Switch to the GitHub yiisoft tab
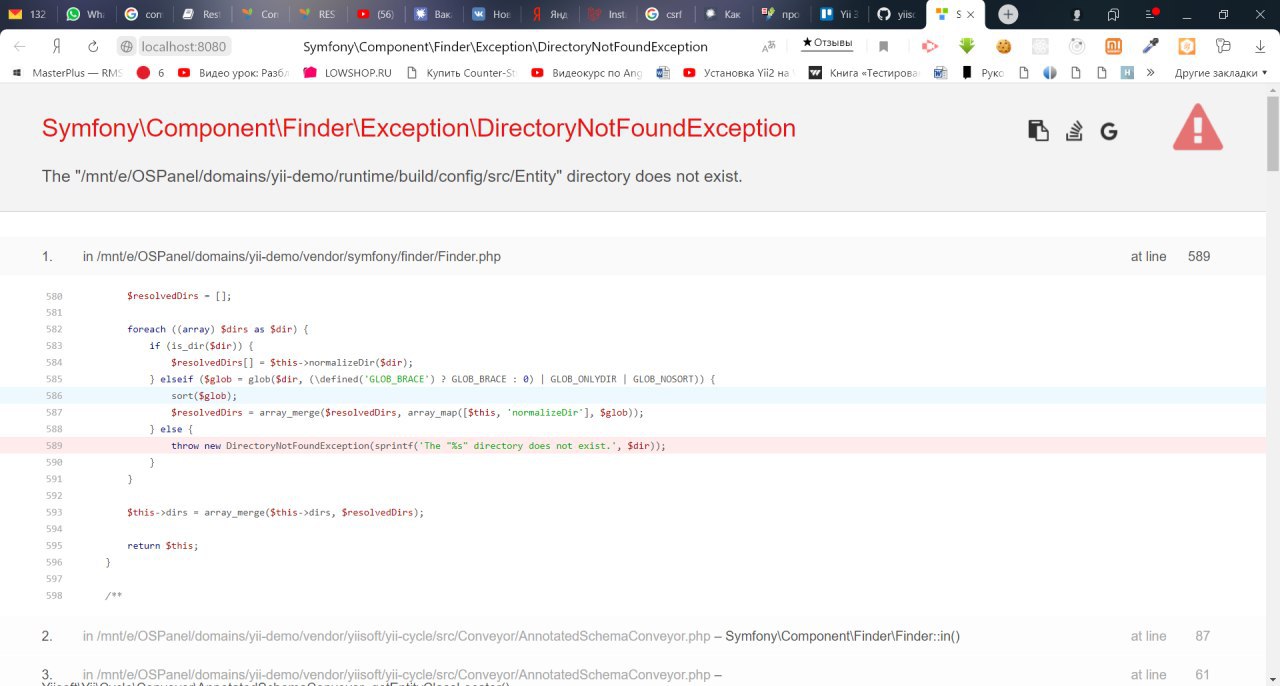This screenshot has width=1280, height=686. click(896, 14)
